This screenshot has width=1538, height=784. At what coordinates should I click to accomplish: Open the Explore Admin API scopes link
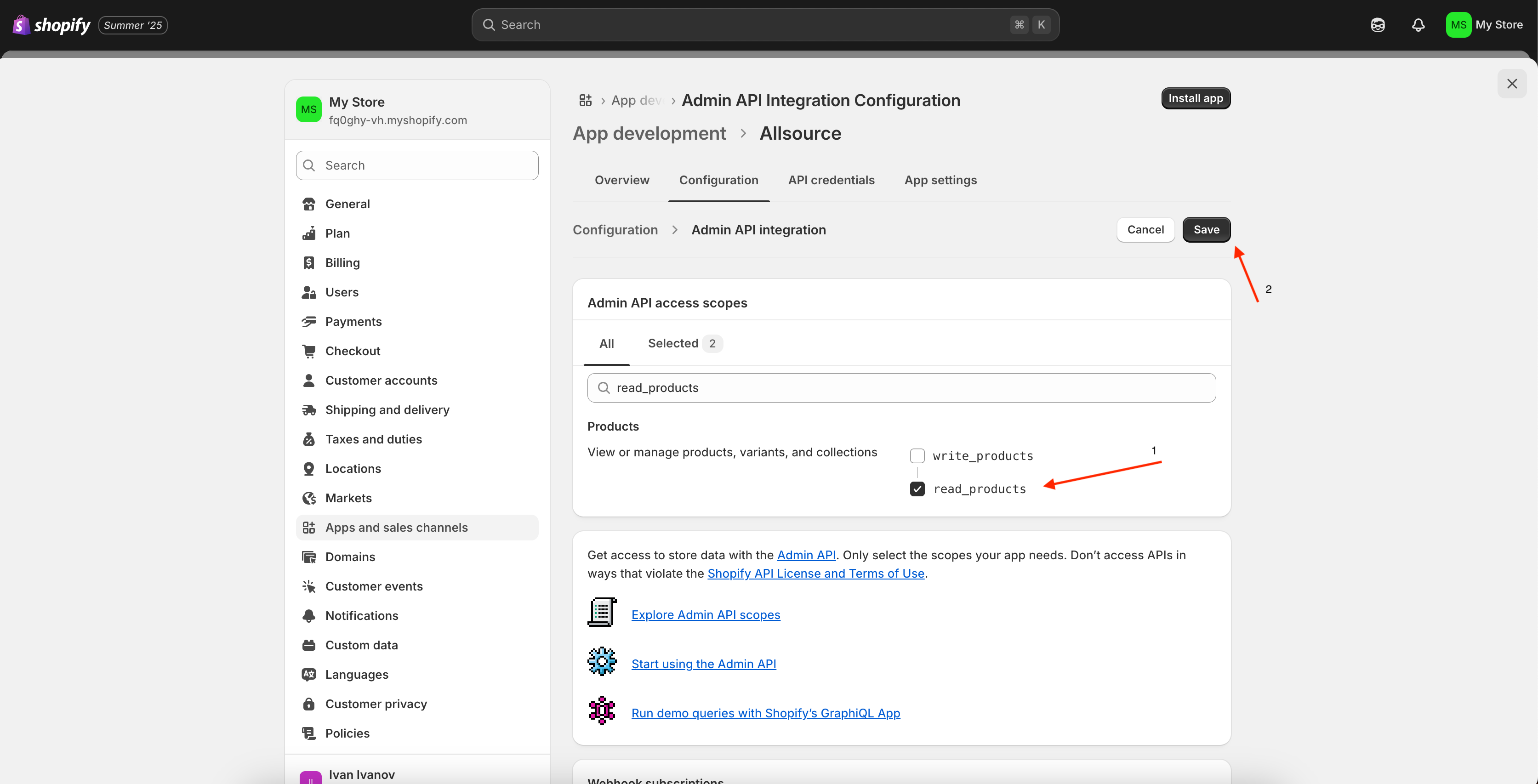pyautogui.click(x=706, y=615)
